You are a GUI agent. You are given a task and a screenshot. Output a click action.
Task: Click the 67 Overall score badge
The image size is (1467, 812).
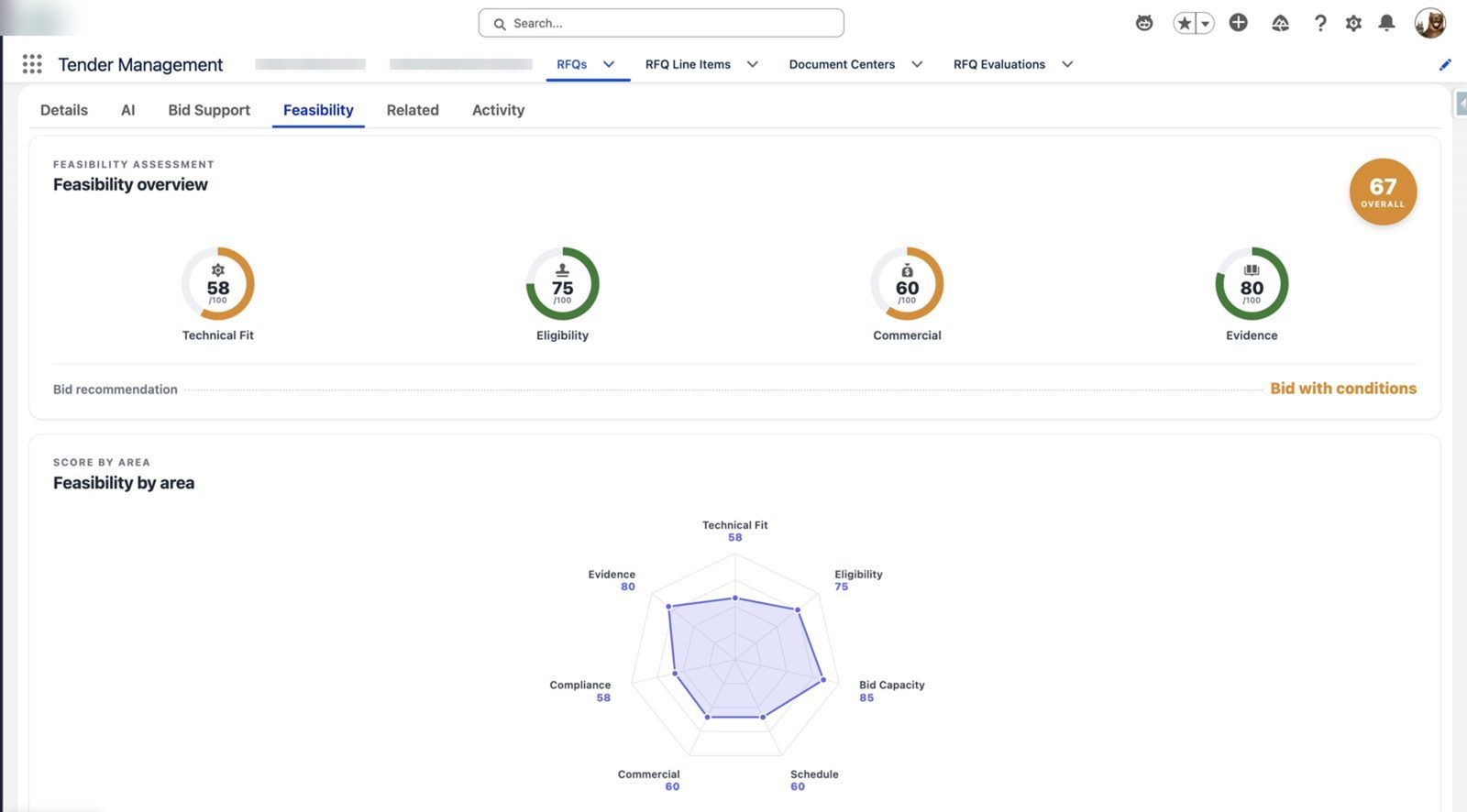[1383, 192]
